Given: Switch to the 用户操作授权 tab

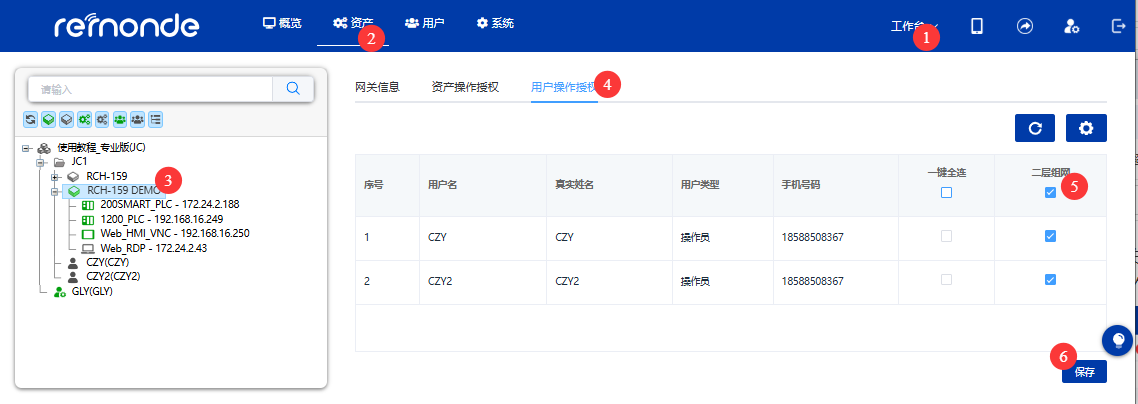Looking at the screenshot, I should coord(565,88).
